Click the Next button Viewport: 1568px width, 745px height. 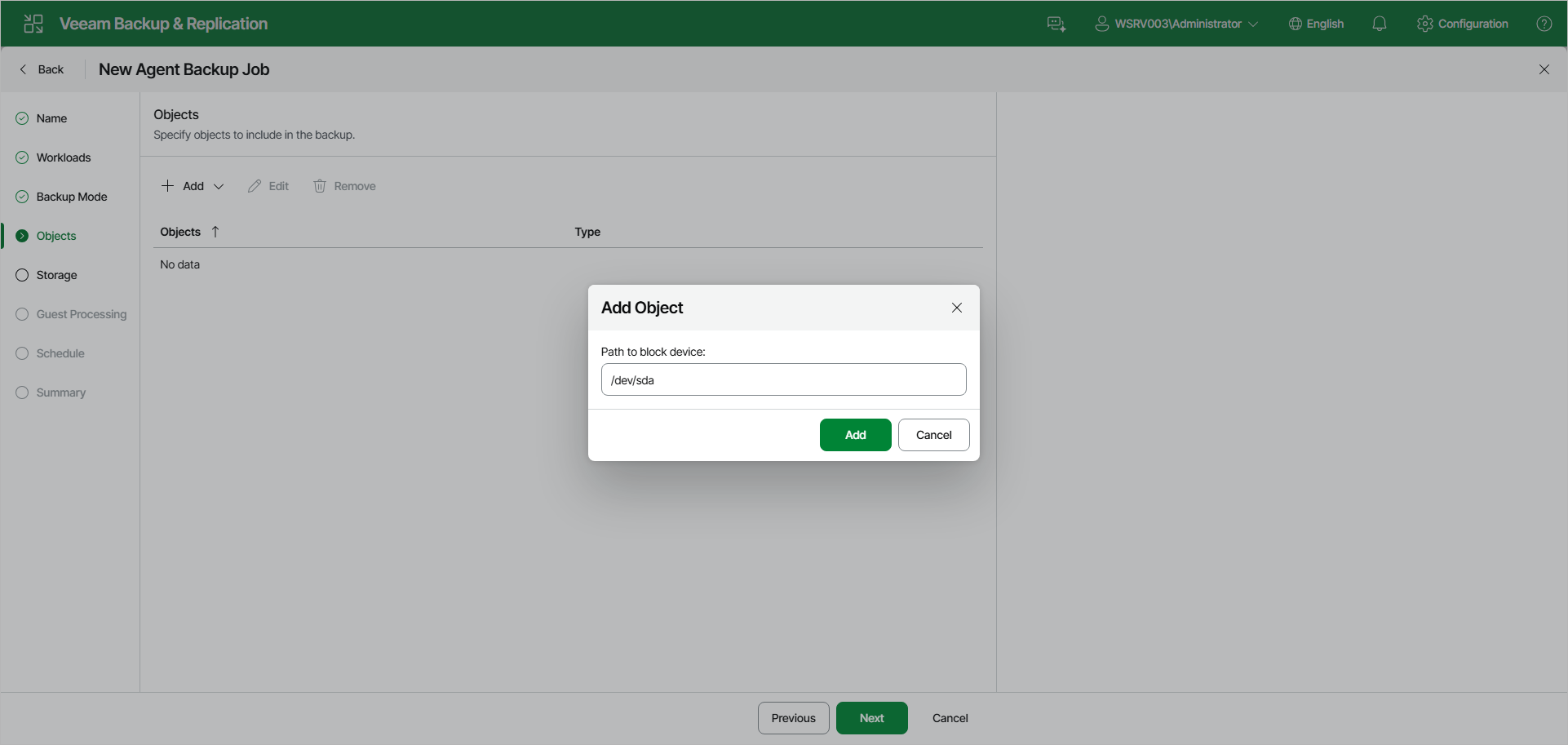click(x=871, y=718)
